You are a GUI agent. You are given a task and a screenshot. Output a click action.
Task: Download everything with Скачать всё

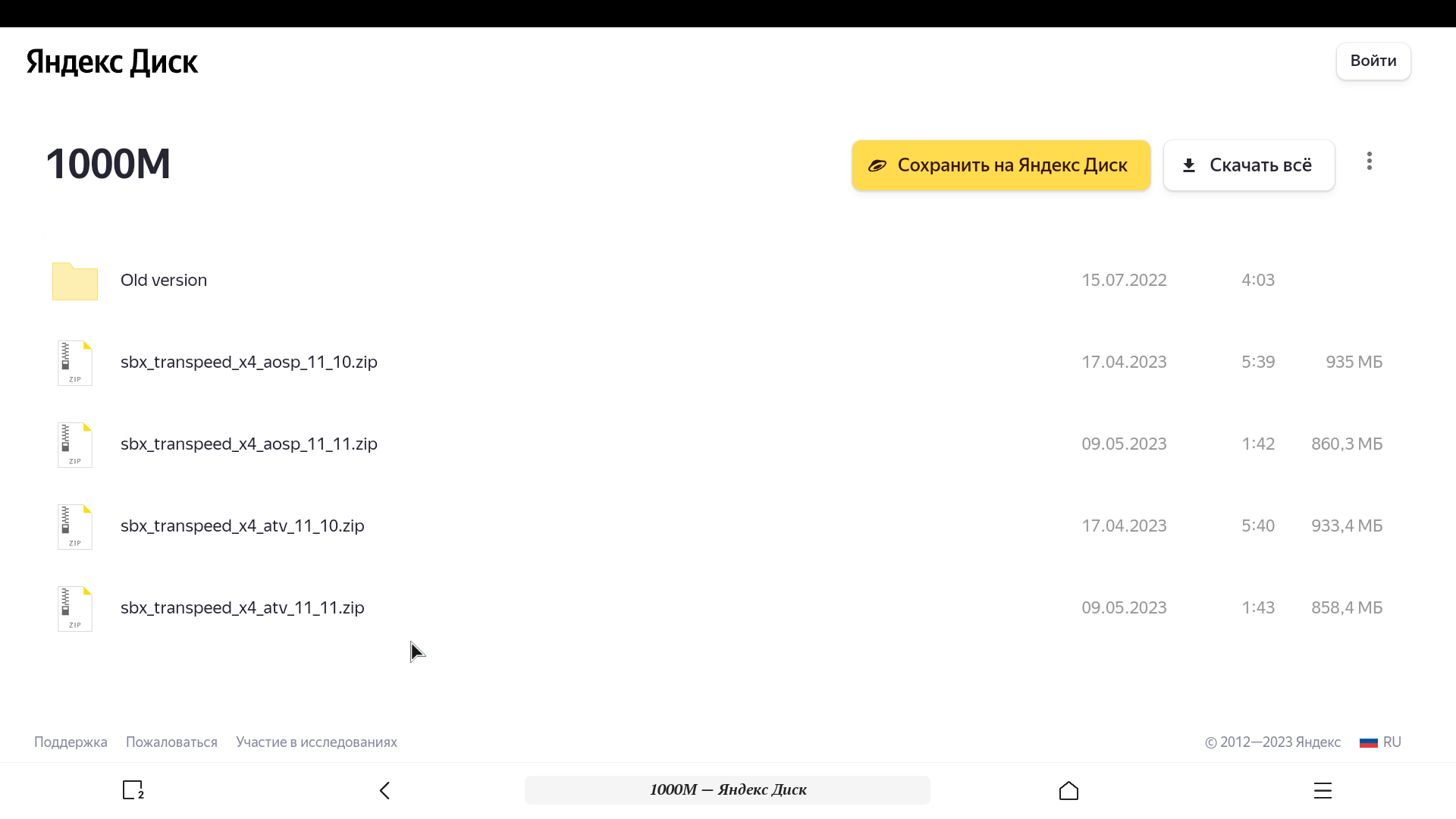pos(1249,165)
